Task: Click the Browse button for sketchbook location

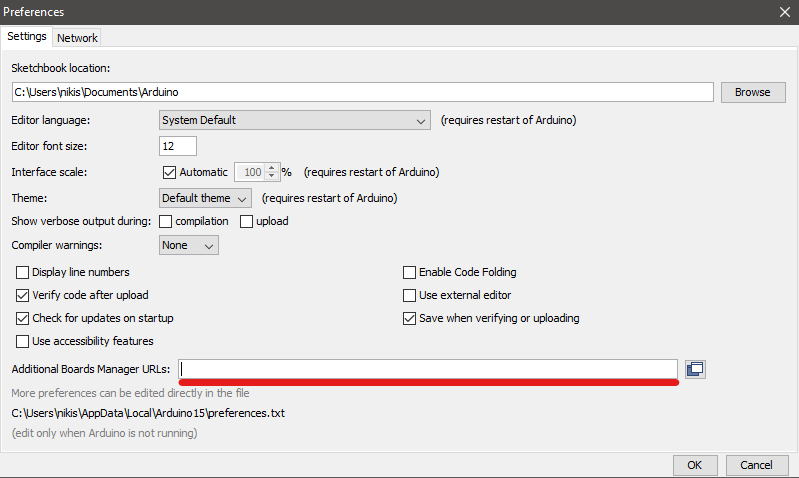Action: coord(752,92)
